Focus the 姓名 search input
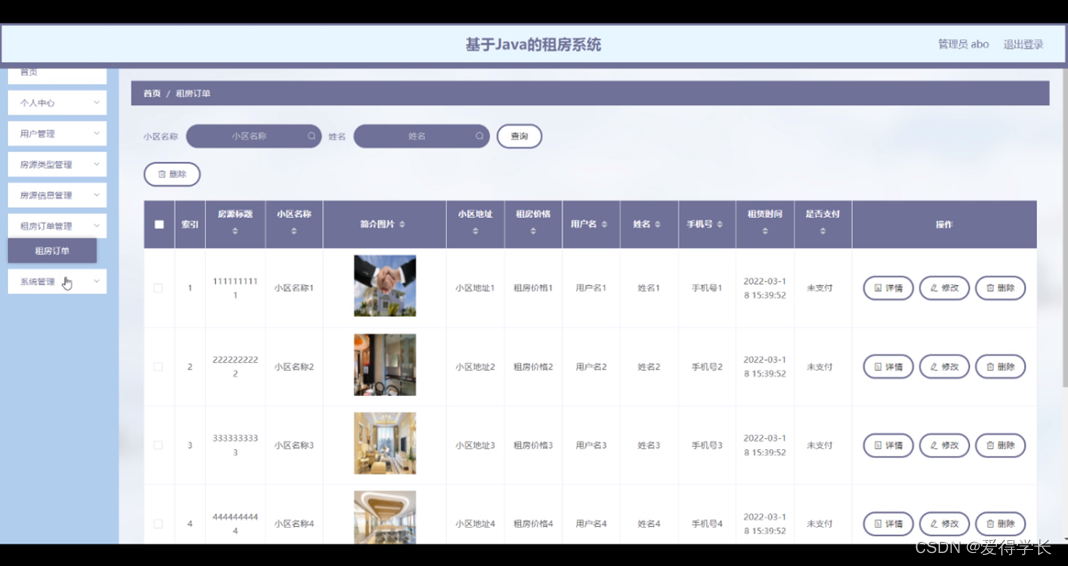The width and height of the screenshot is (1068, 566). (x=422, y=136)
